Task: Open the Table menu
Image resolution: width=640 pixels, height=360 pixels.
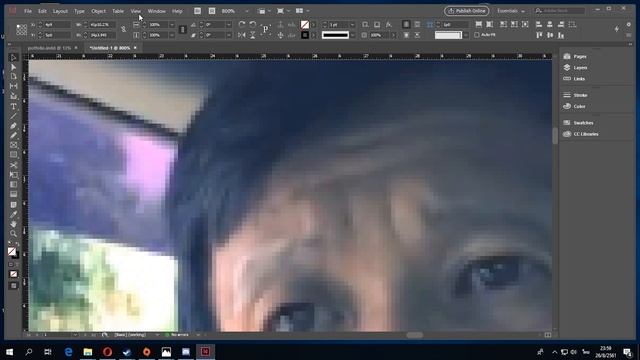Action: (x=118, y=11)
